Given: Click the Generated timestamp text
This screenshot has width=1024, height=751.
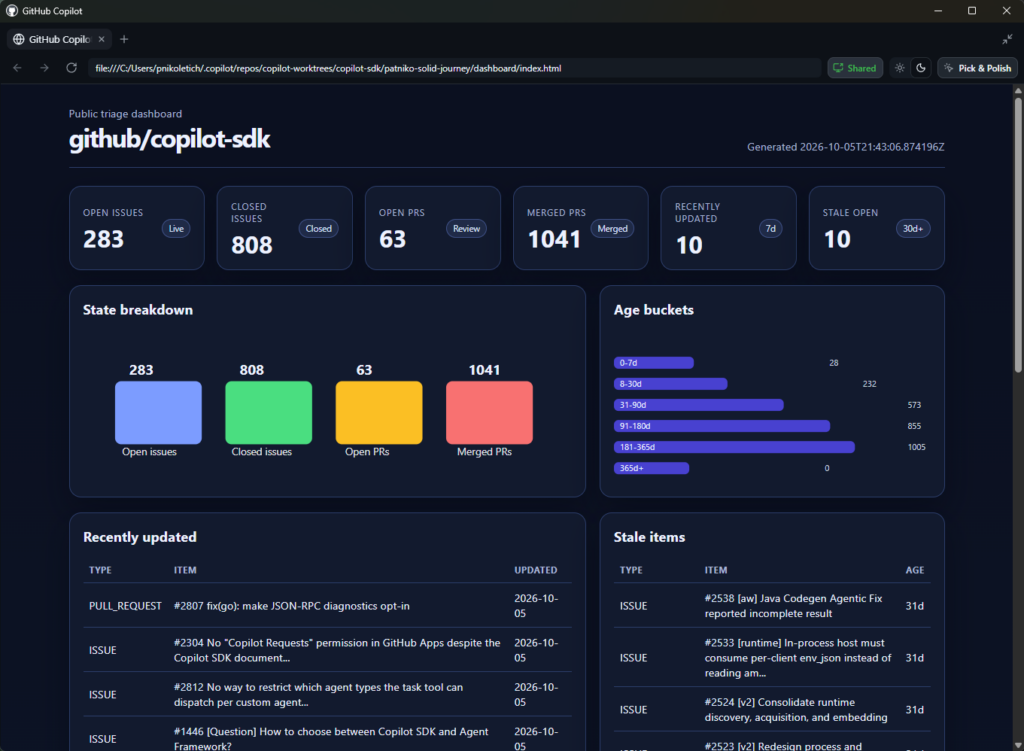Looking at the screenshot, I should [x=846, y=147].
